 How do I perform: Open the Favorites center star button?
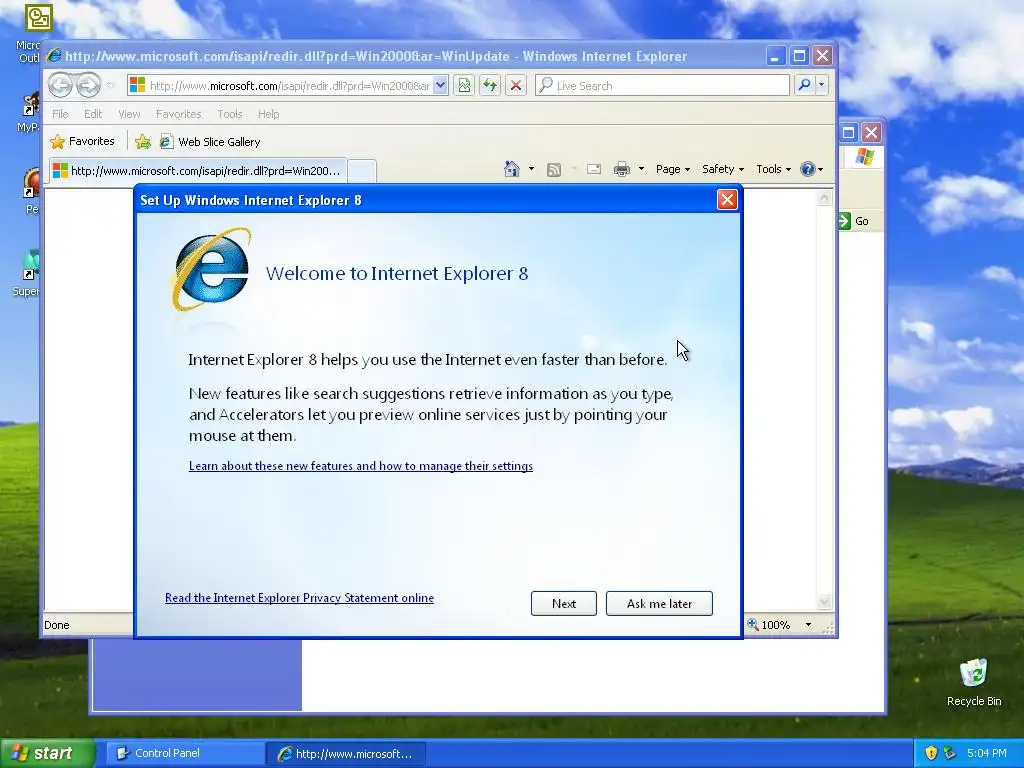pos(83,142)
